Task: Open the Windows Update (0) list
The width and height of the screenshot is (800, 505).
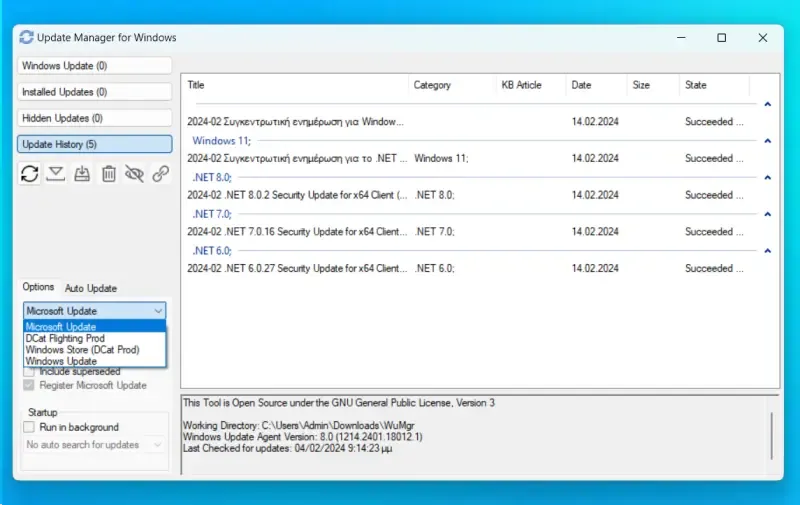Action: 94,66
